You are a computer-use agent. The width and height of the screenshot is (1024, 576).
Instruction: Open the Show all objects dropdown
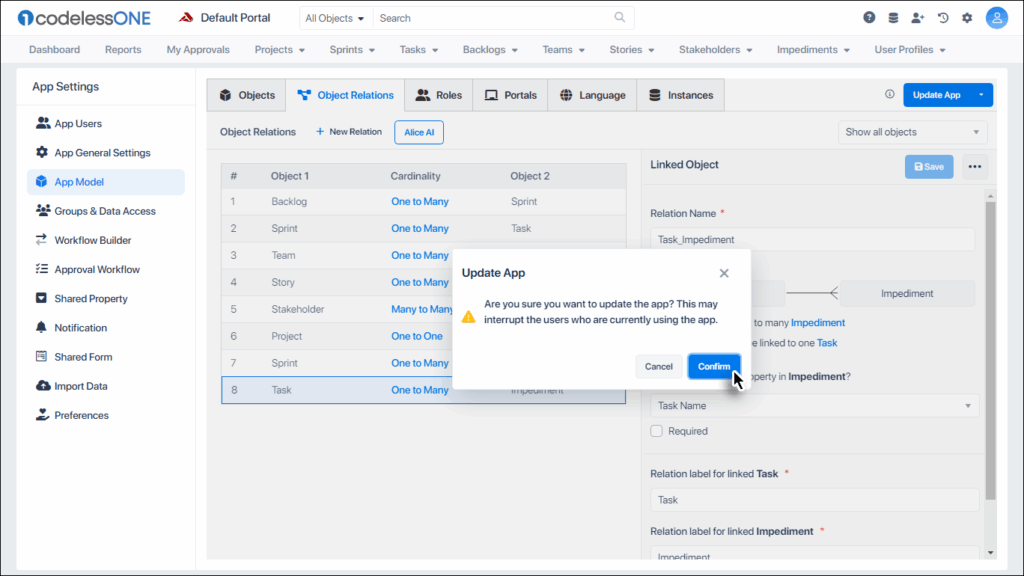912,132
